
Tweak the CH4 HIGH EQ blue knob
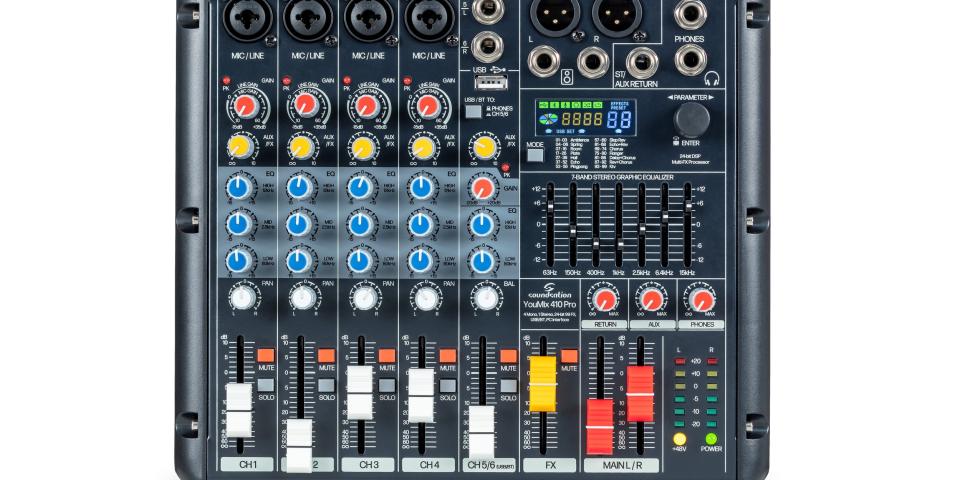(421, 188)
